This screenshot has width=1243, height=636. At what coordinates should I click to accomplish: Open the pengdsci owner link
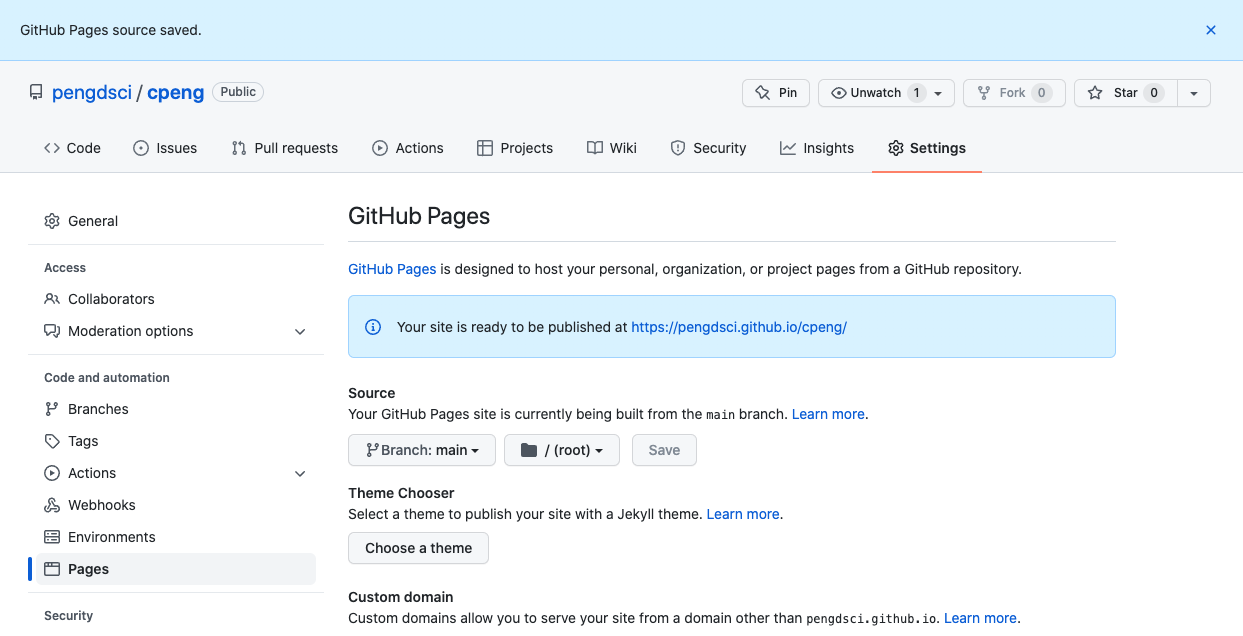point(92,93)
